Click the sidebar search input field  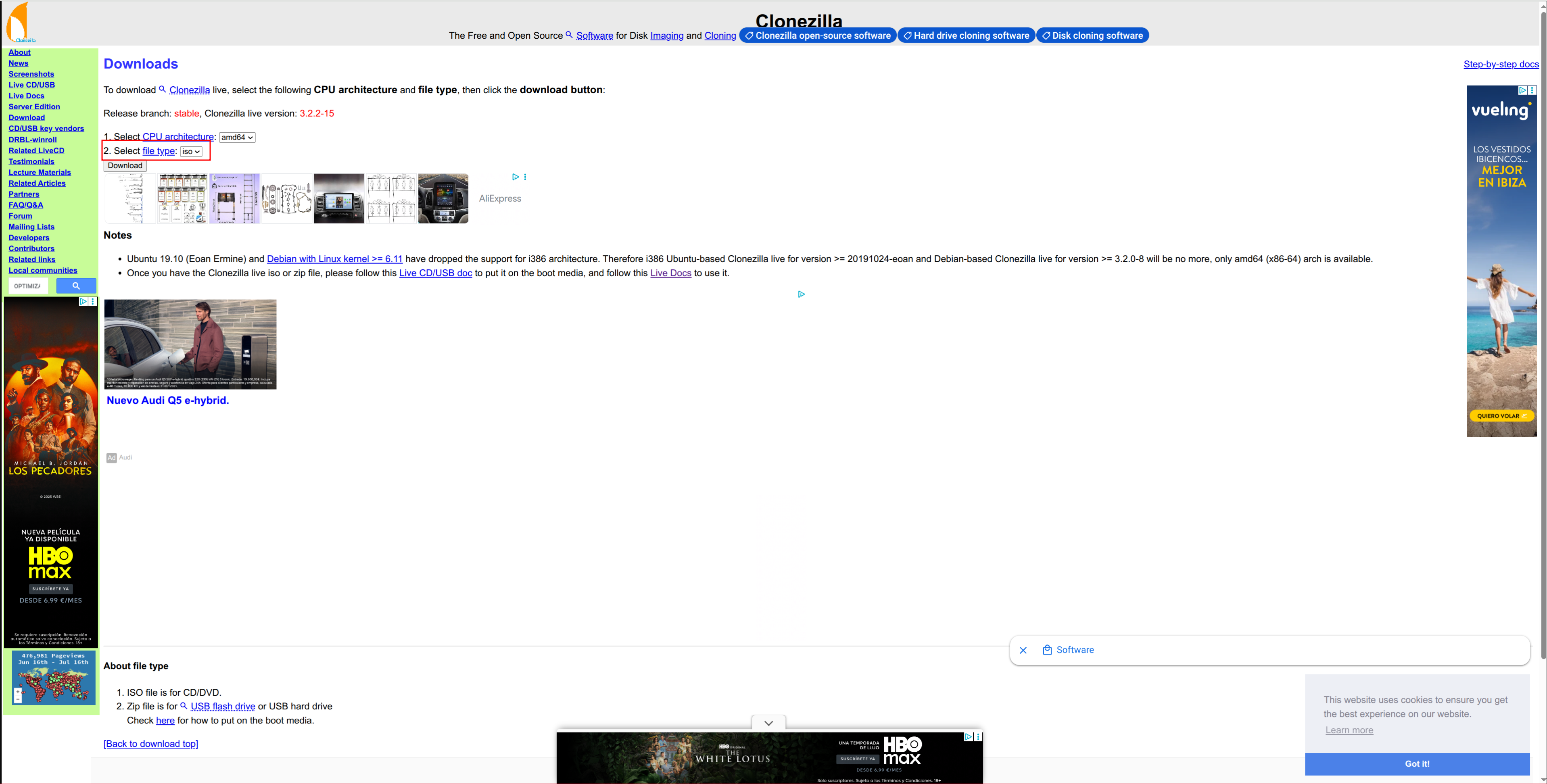28,286
